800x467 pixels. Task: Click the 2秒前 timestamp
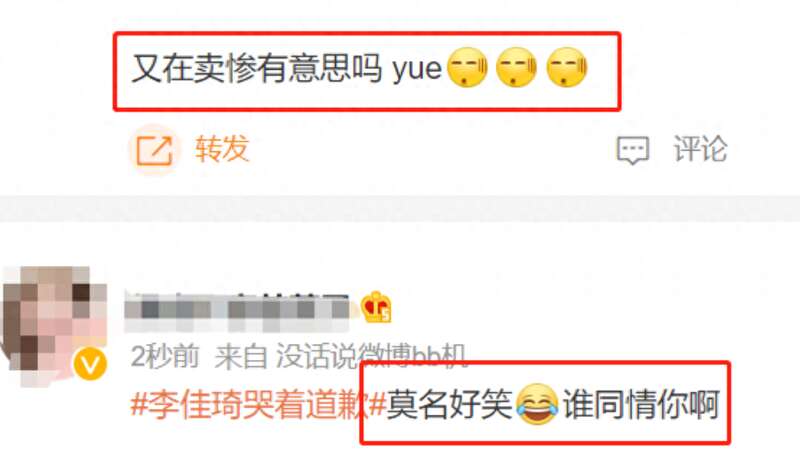pyautogui.click(x=165, y=356)
